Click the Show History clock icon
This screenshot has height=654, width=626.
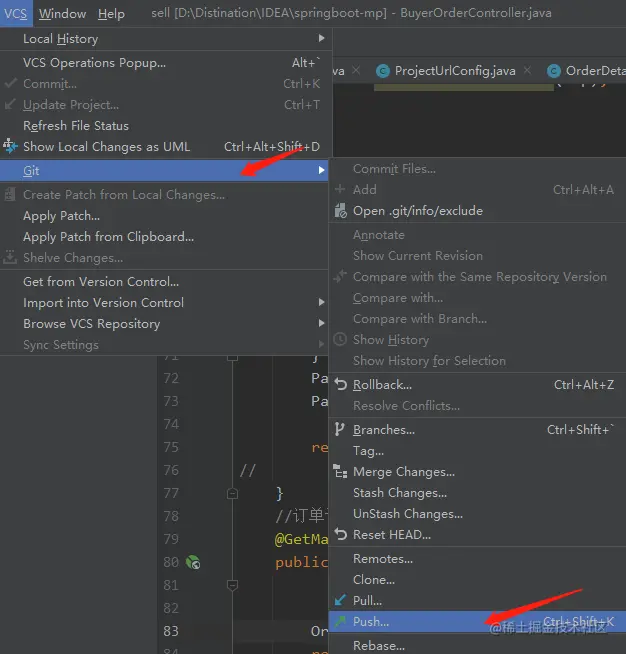coord(340,339)
